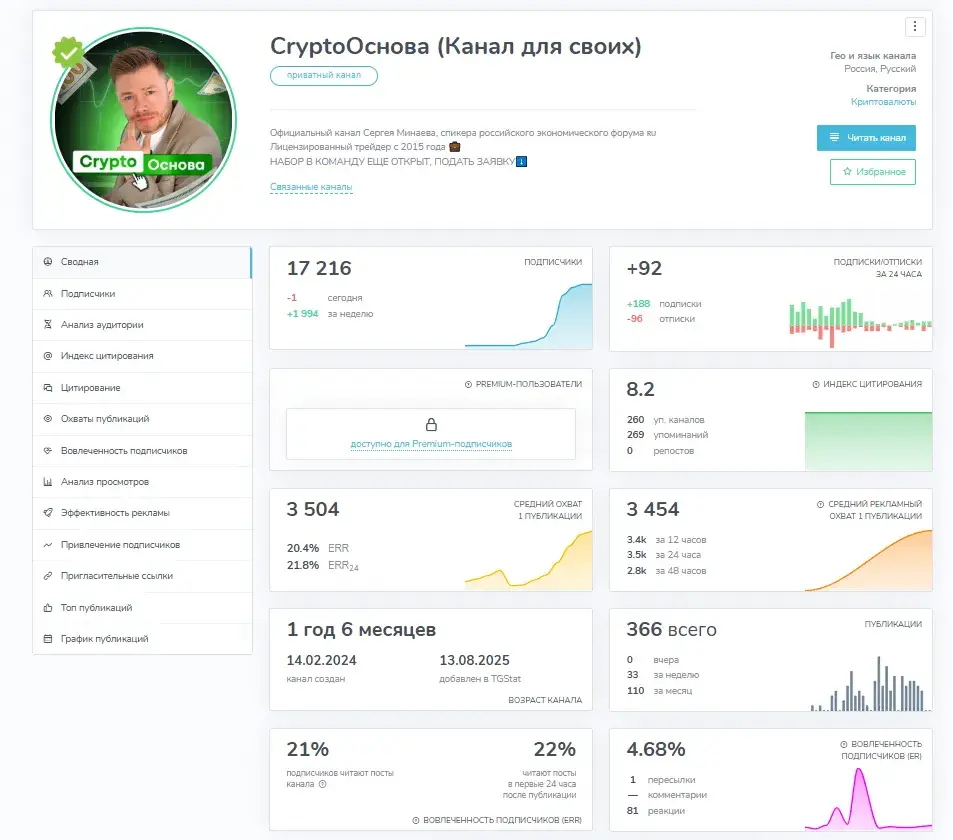
Task: Click info icon beside СРЕДНИЙ РЕКЛАМНЫЙ ОХВАТ
Action: click(821, 504)
